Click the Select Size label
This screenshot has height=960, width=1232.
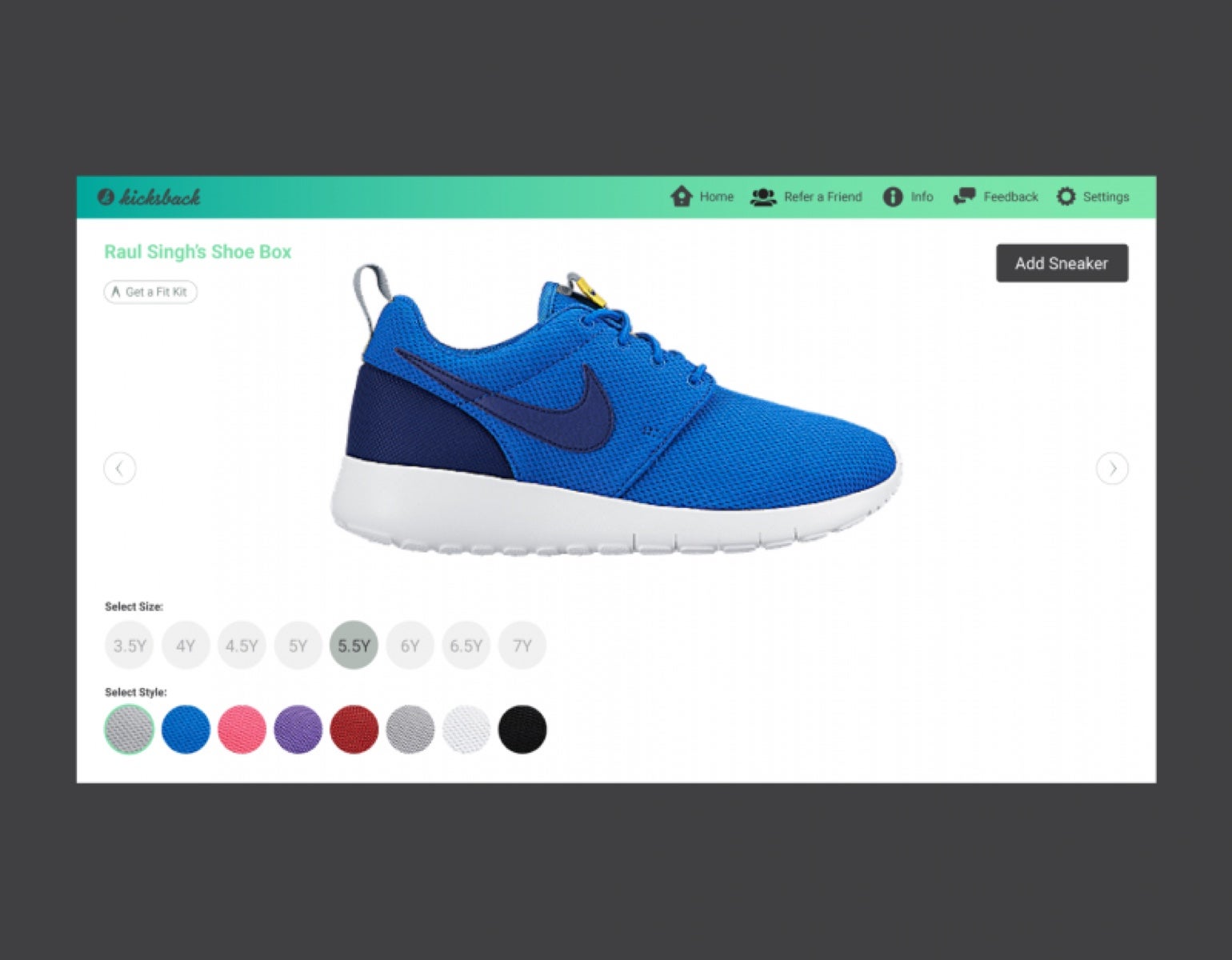pos(134,606)
